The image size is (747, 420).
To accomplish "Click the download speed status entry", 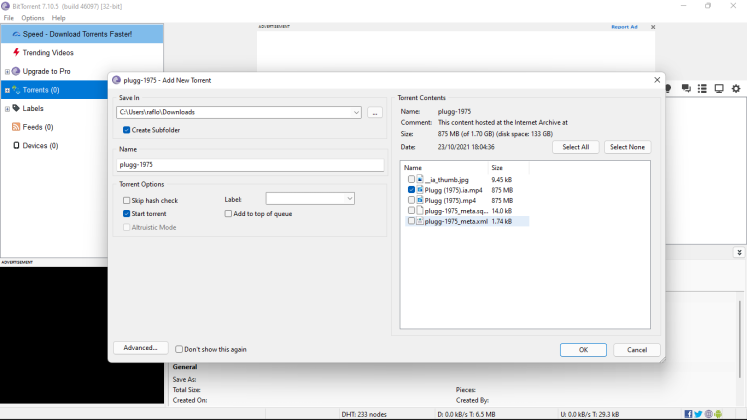I will click(x=466, y=414).
